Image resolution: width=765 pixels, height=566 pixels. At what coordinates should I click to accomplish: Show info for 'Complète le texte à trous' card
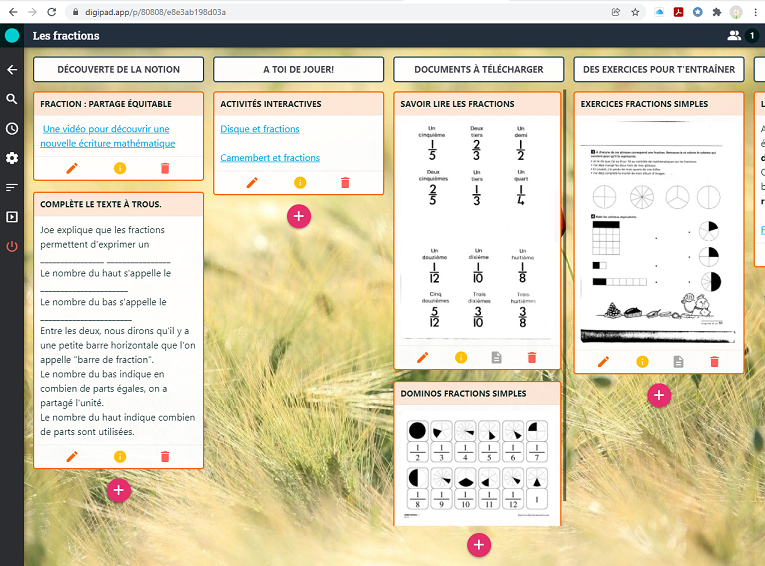(120, 456)
